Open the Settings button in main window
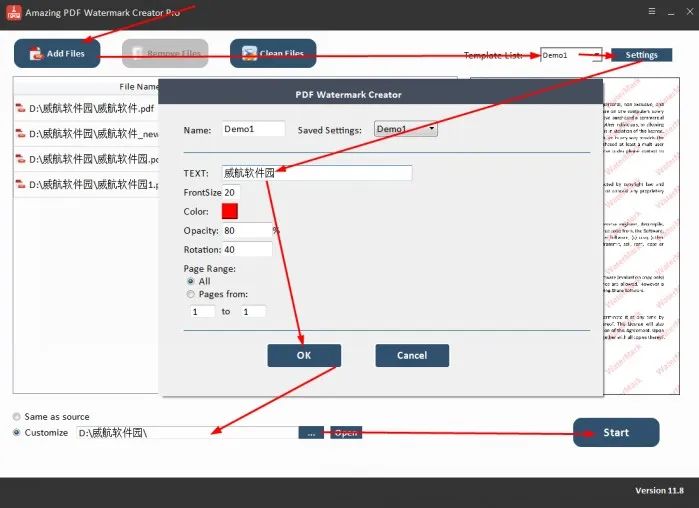 pyautogui.click(x=641, y=55)
